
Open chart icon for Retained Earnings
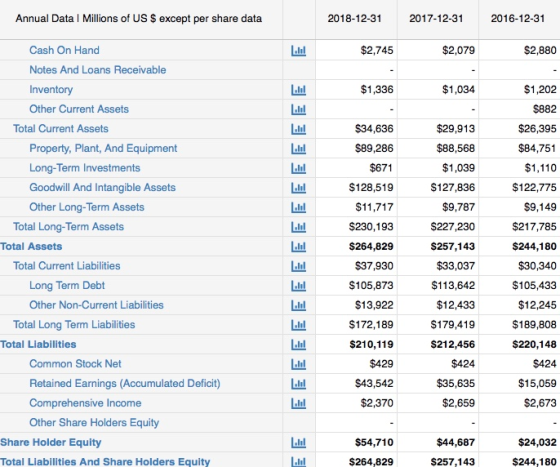tap(299, 384)
